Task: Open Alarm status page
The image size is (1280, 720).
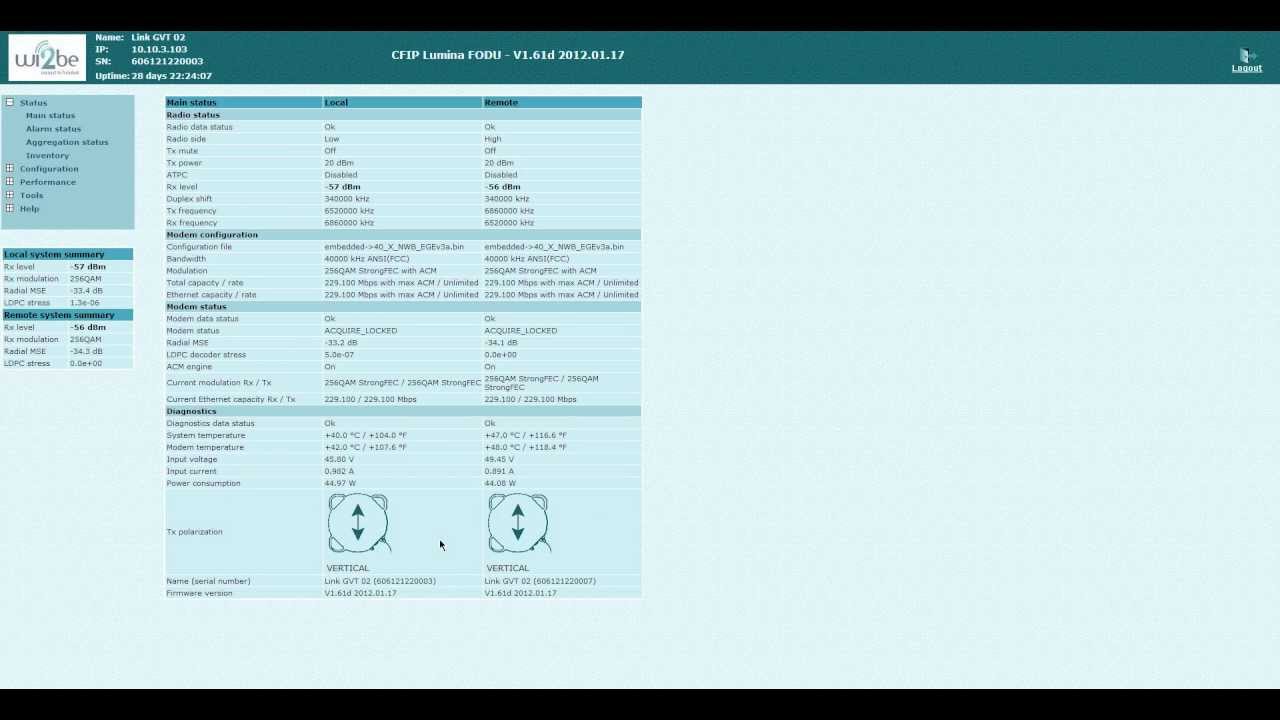Action: tap(53, 129)
